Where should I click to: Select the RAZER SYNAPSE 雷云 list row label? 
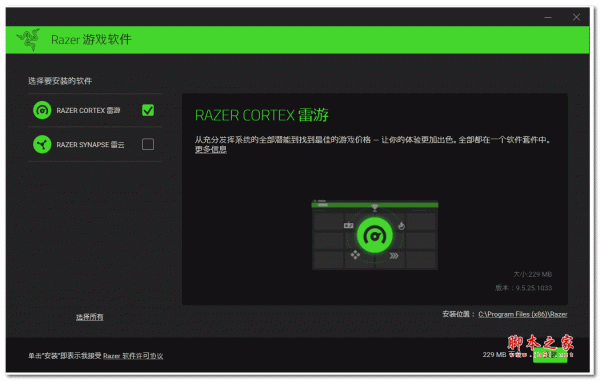tap(90, 145)
